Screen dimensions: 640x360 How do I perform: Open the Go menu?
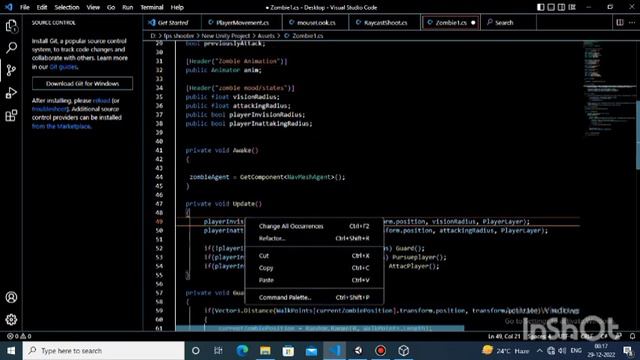pyautogui.click(x=111, y=7)
